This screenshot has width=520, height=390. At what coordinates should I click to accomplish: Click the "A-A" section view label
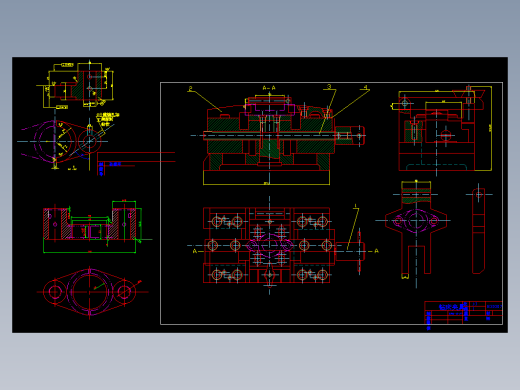coord(269,88)
